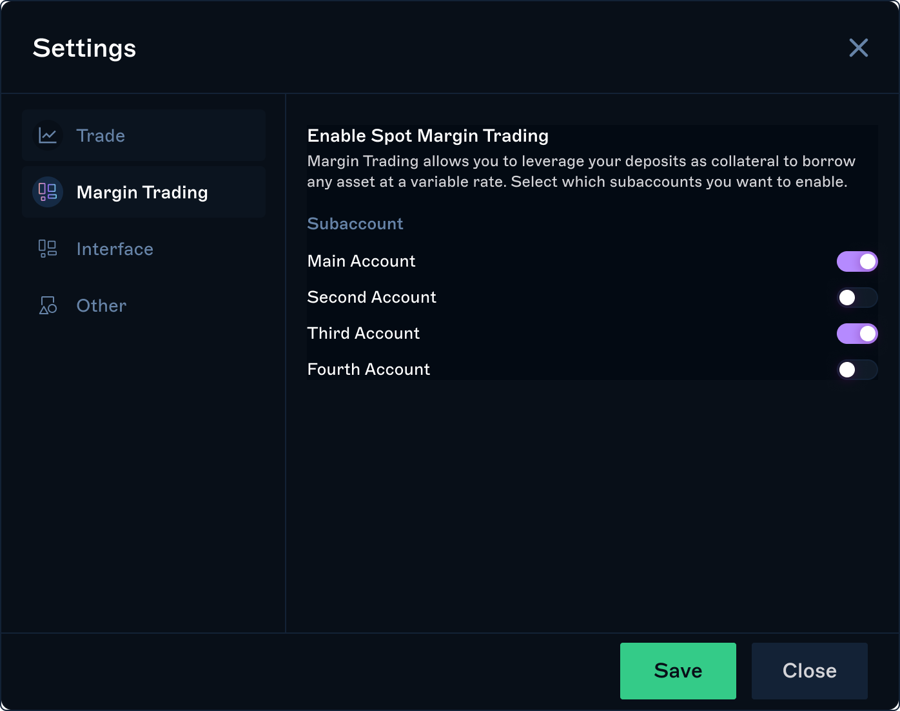Disable margin trading for Main Account
The image size is (900, 711).
857,261
